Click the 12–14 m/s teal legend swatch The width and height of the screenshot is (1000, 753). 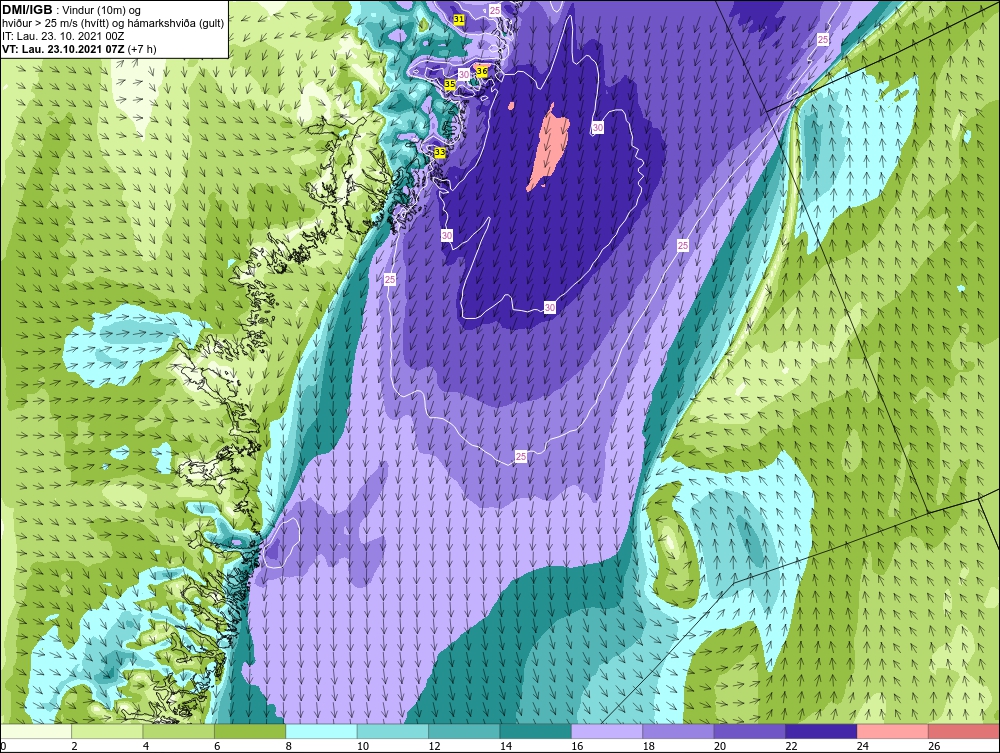(x=464, y=731)
